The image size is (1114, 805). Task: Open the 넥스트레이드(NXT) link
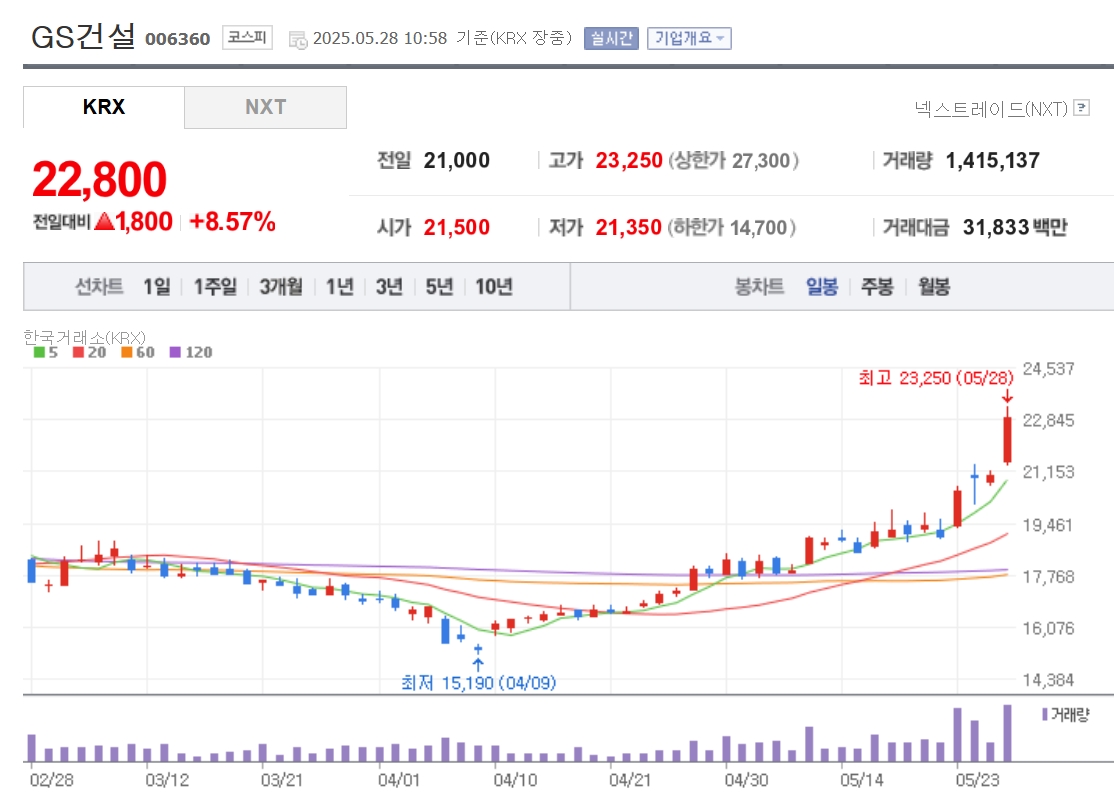(x=991, y=108)
